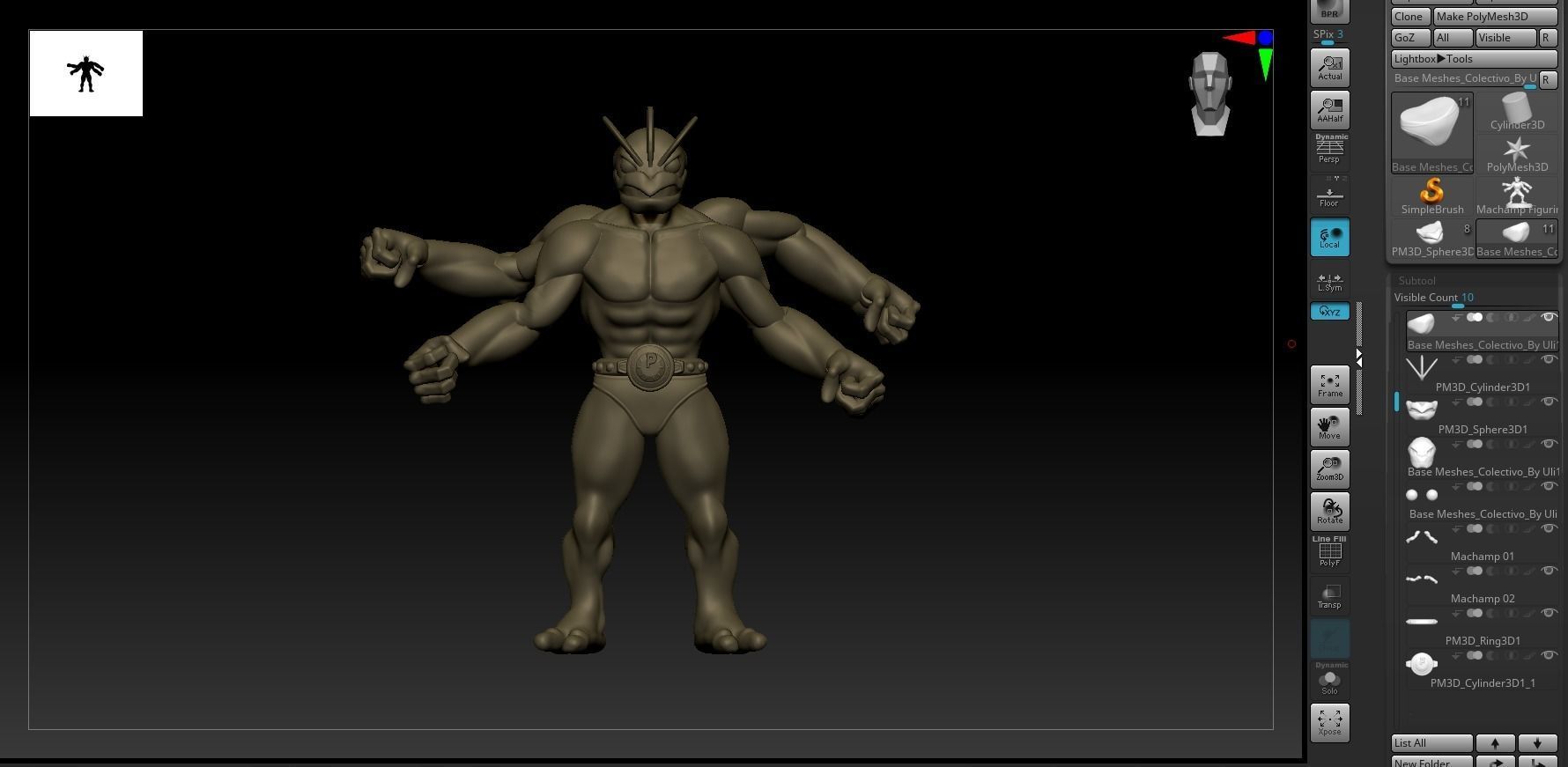Switch to AAHalf zoom mode
1568x767 pixels.
click(x=1329, y=110)
